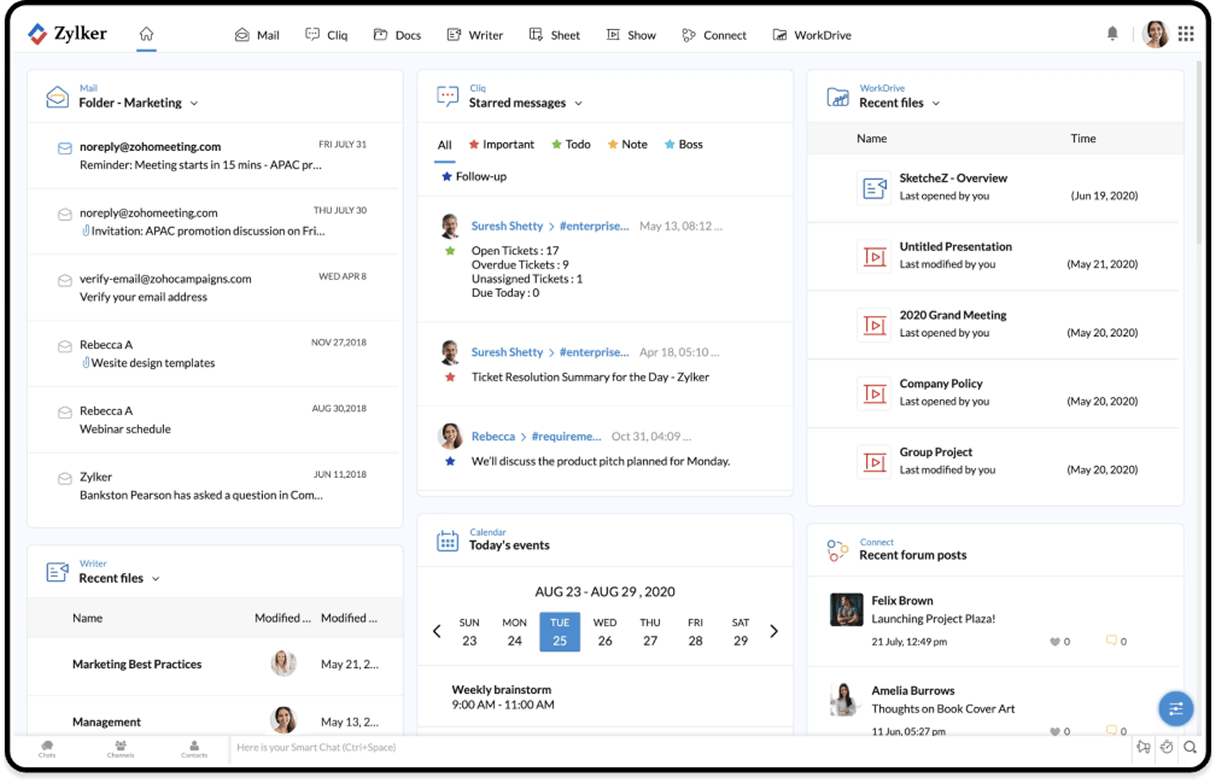Go to previous week in calendar

coord(437,631)
